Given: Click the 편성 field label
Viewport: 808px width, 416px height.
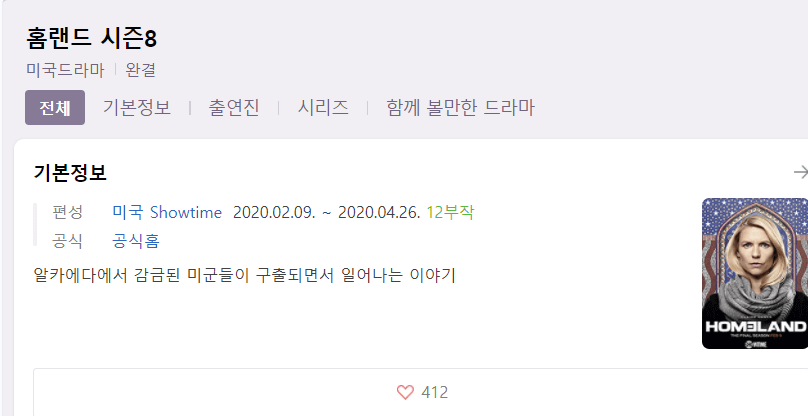Looking at the screenshot, I should pos(68,212).
